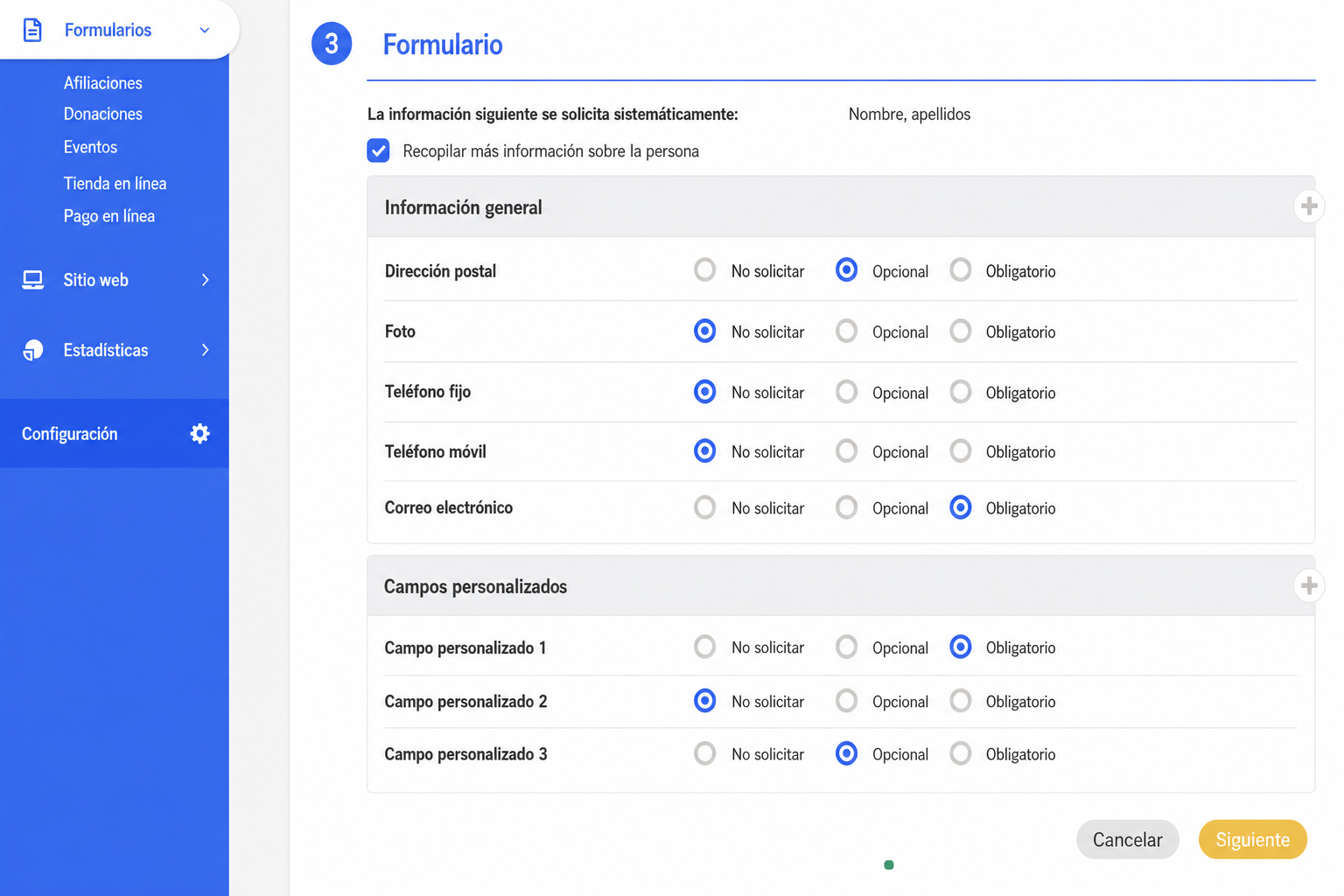Set Teléfono móvil to Opcional
This screenshot has width=1344, height=896.
[x=846, y=451]
